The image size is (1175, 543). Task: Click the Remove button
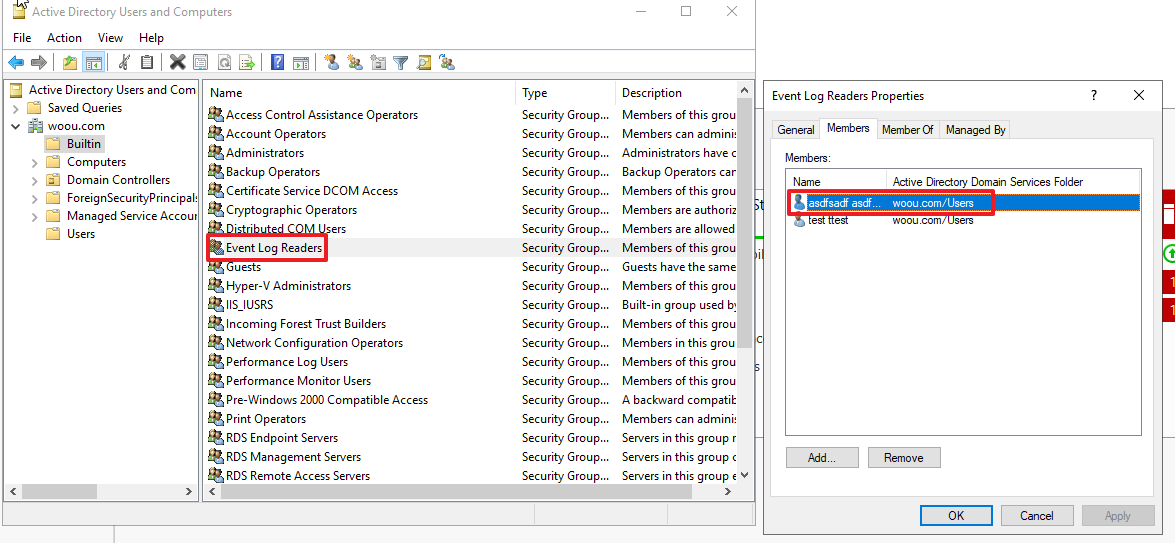904,458
